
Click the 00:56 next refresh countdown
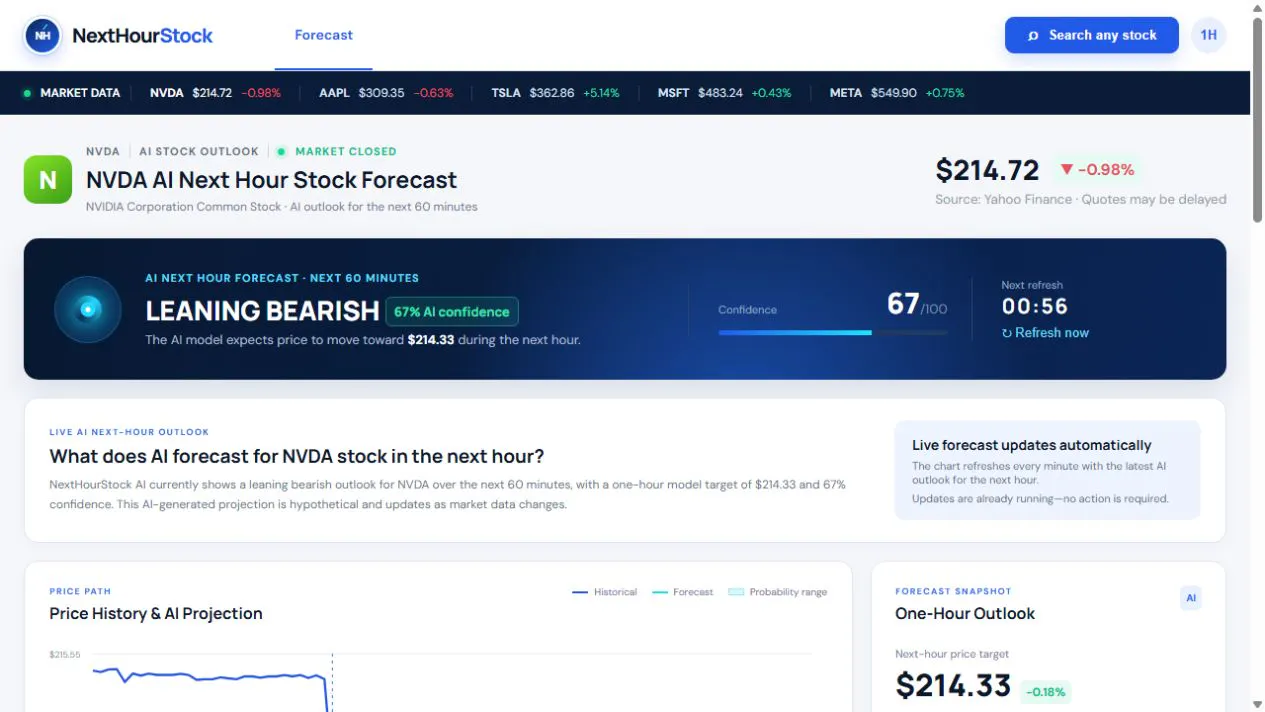(1035, 306)
